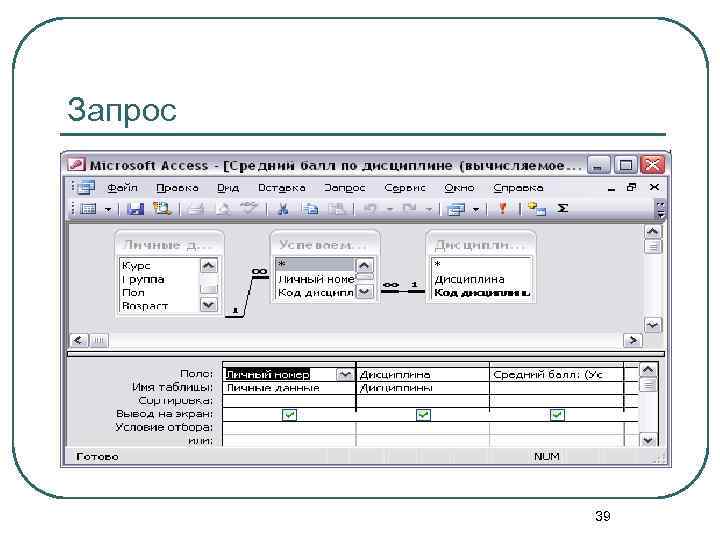Toggle show checkbox for Дисциплина column

(x=423, y=415)
